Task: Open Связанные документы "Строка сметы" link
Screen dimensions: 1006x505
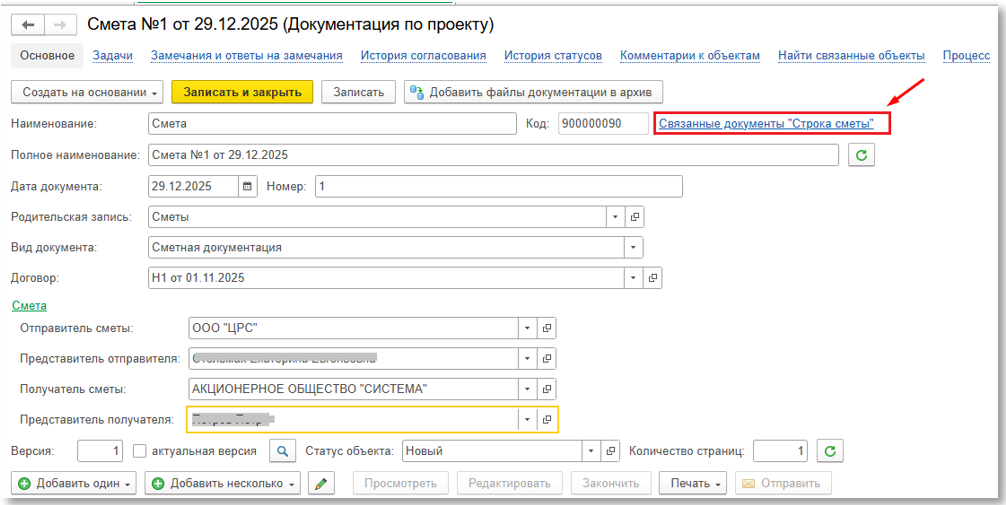Action: click(x=766, y=123)
